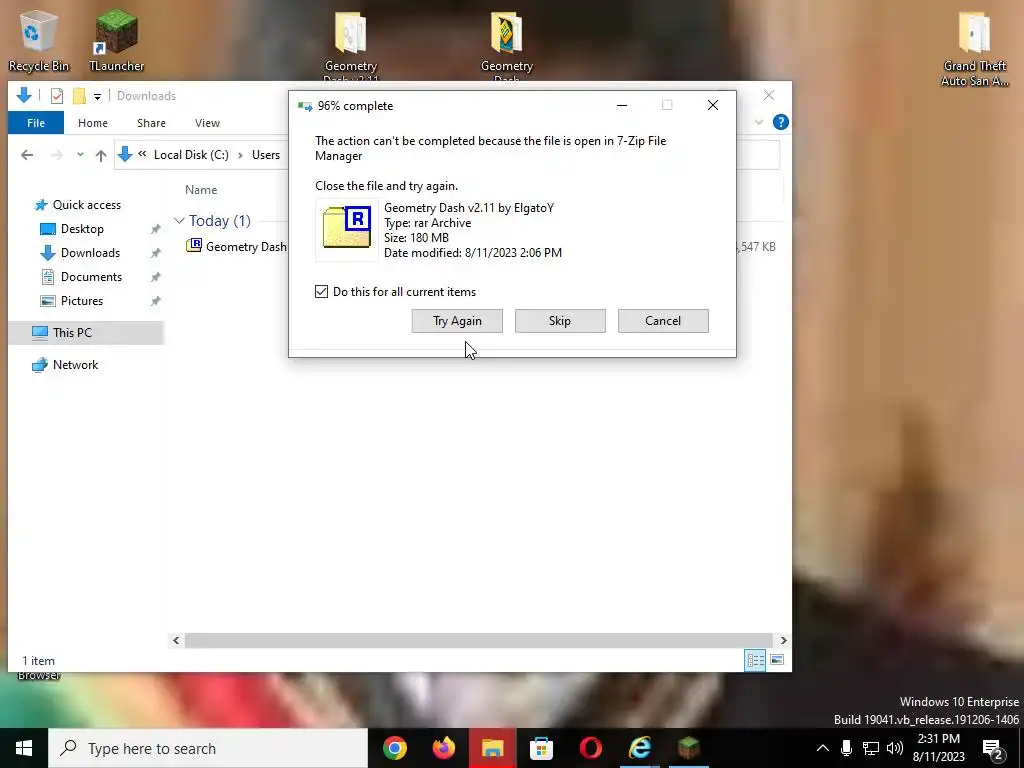Viewport: 1024px width, 768px height.
Task: Select the Geometry Dash v2.11 desktop folder
Action: click(x=351, y=44)
